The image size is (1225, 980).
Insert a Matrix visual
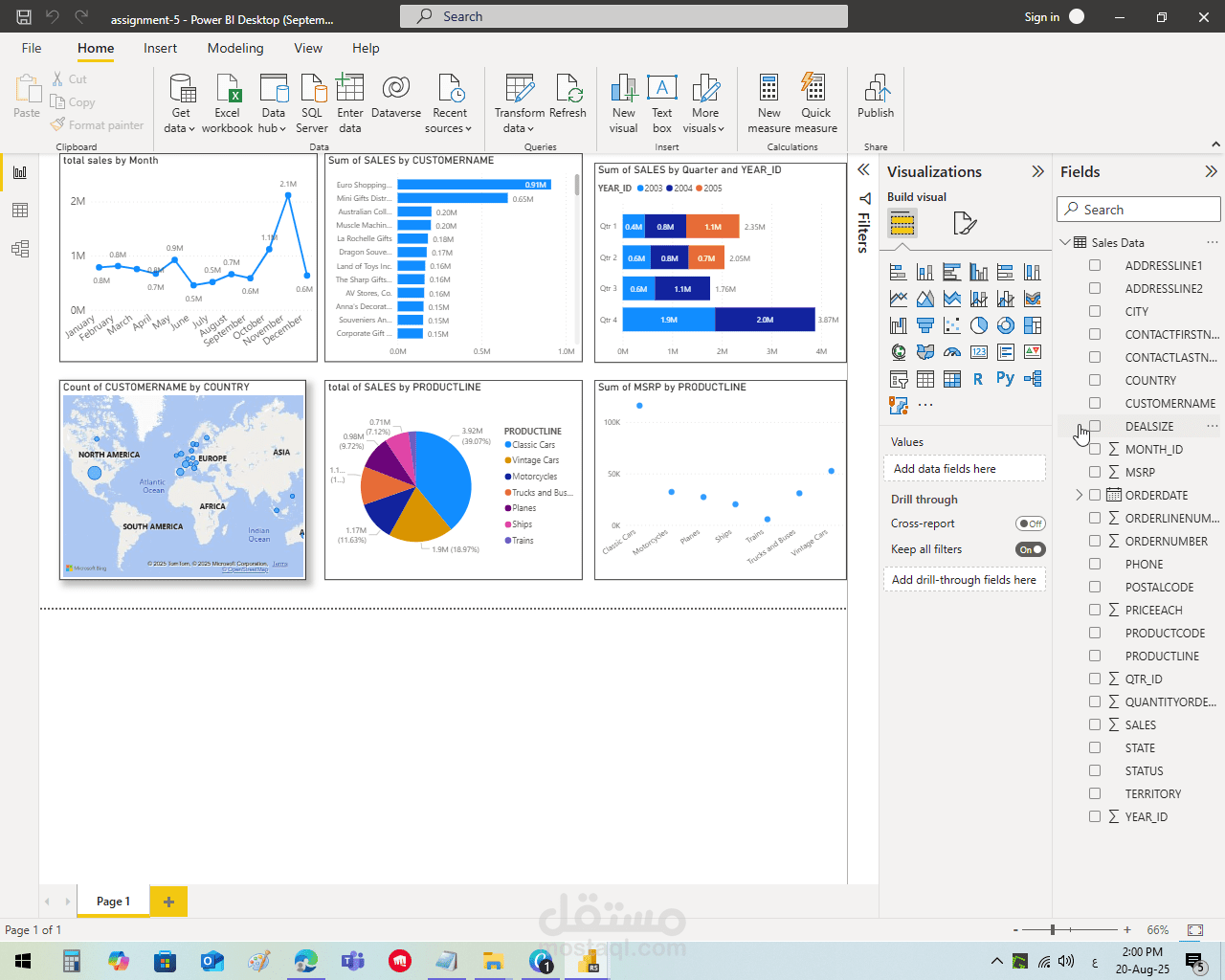[x=951, y=380]
